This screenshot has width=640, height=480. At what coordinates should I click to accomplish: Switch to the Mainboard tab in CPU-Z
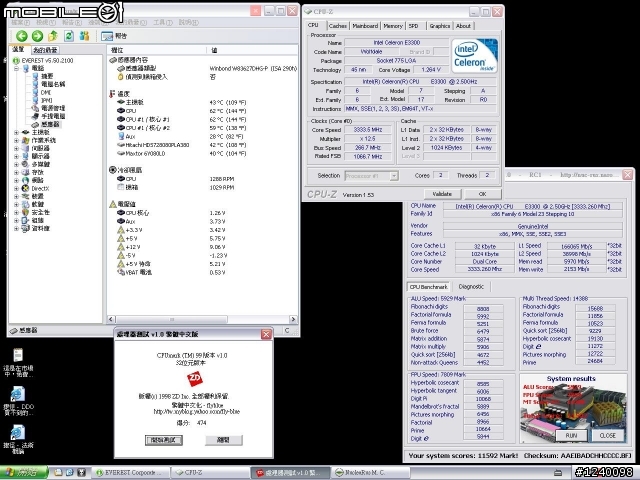tap(365, 26)
